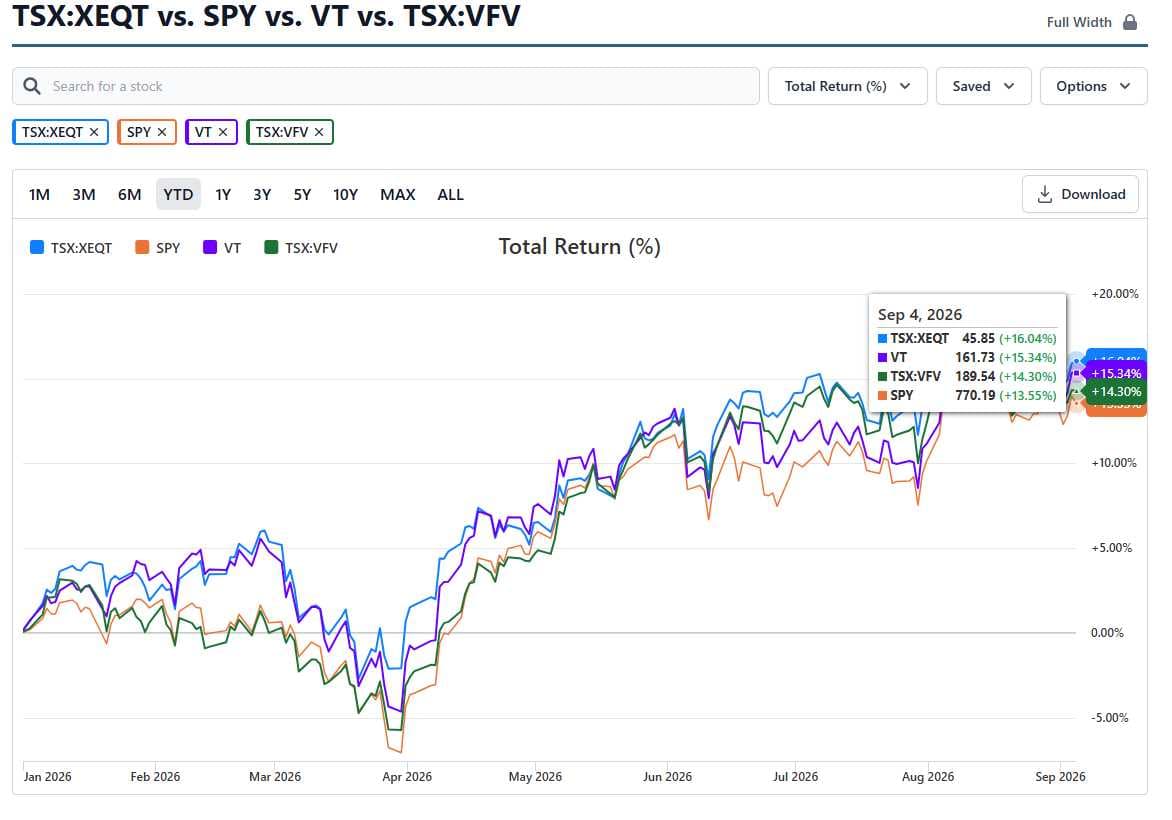Click the +15.34% purple end label
This screenshot has width=1172, height=820.
(x=1115, y=373)
